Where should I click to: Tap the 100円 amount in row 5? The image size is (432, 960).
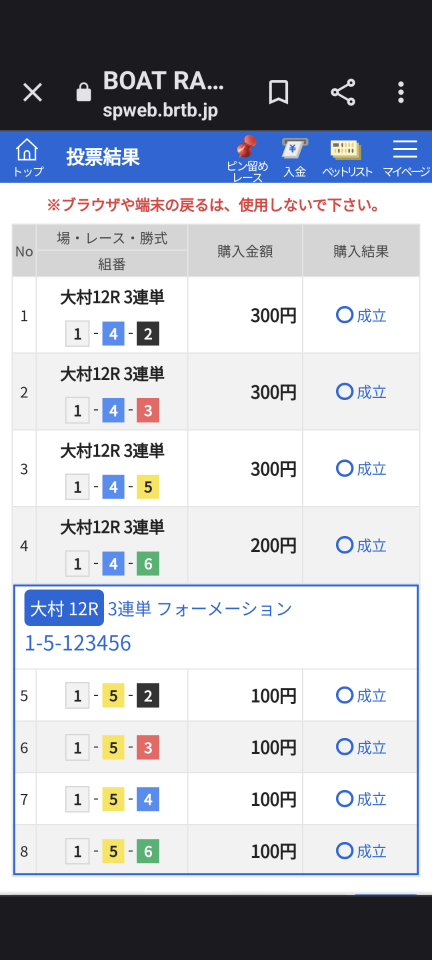(274, 696)
